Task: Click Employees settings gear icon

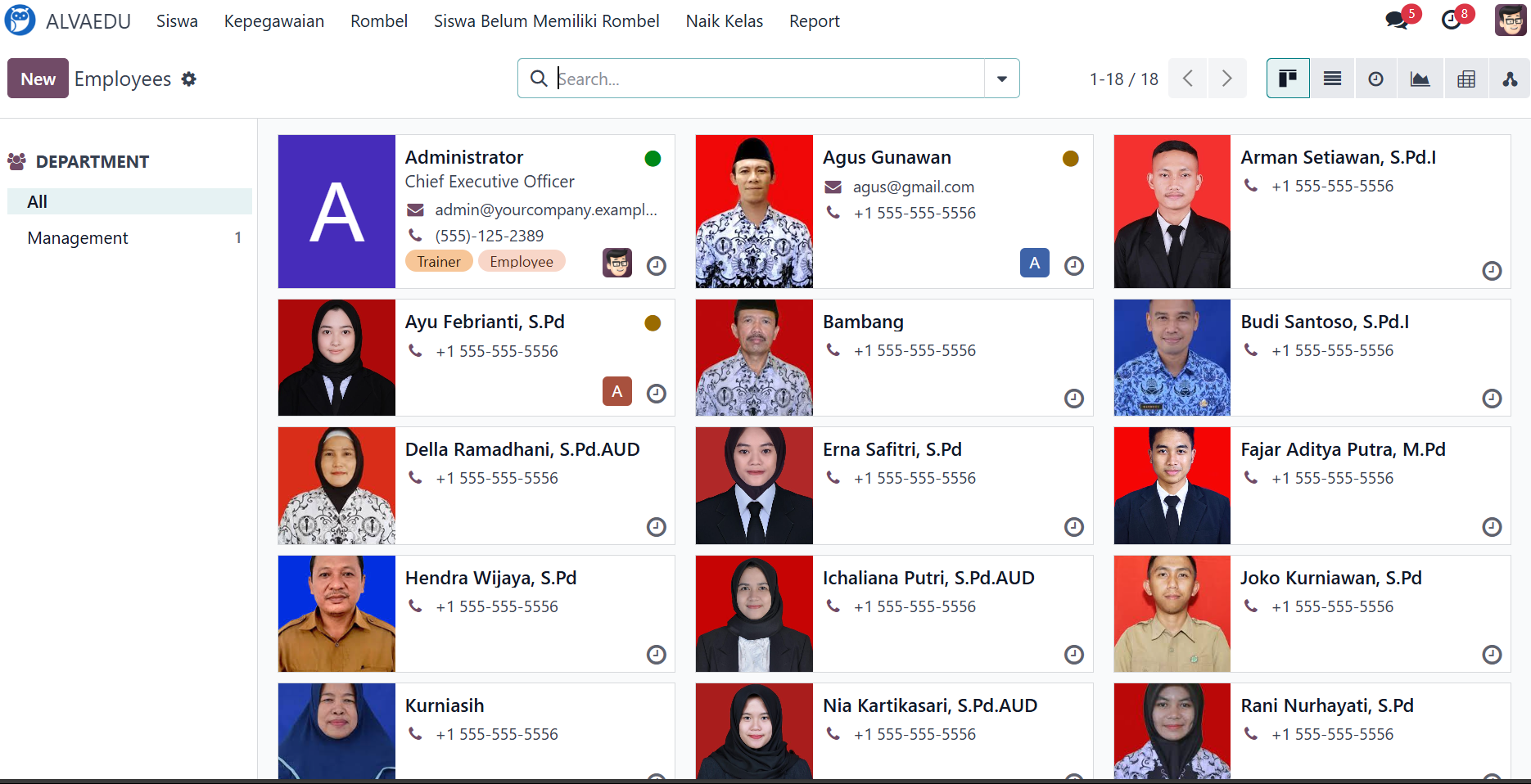Action: [189, 79]
